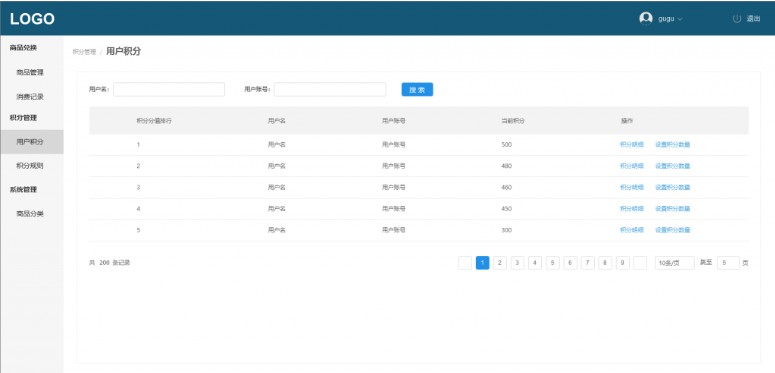Open 积分明细 for the 460-point row
775x373 pixels.
point(632,187)
